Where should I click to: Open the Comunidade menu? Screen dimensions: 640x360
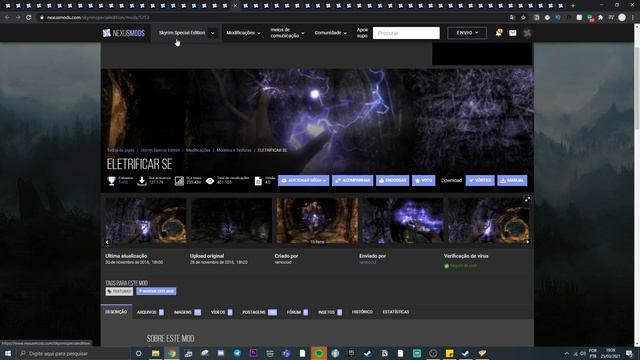coord(331,33)
